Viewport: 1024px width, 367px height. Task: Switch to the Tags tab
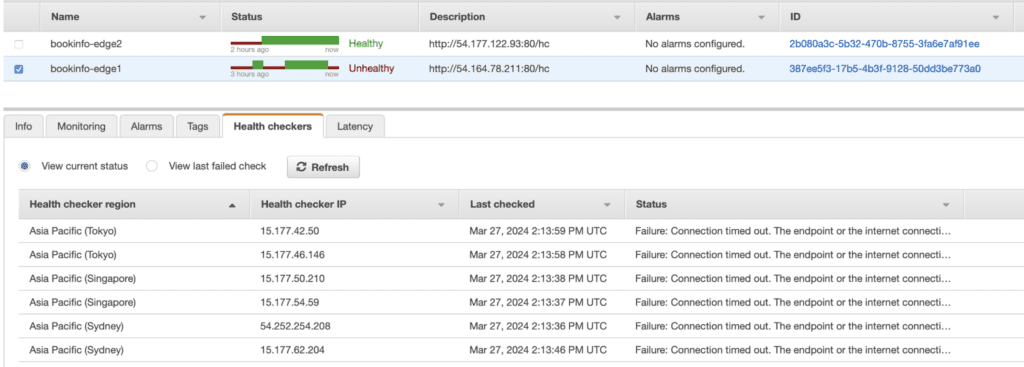(197, 127)
